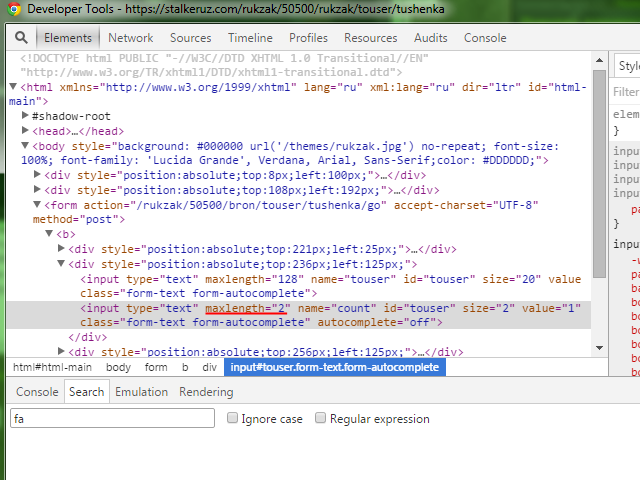Viewport: 640px width, 480px height.
Task: Switch to the Network tab
Action: [x=130, y=38]
